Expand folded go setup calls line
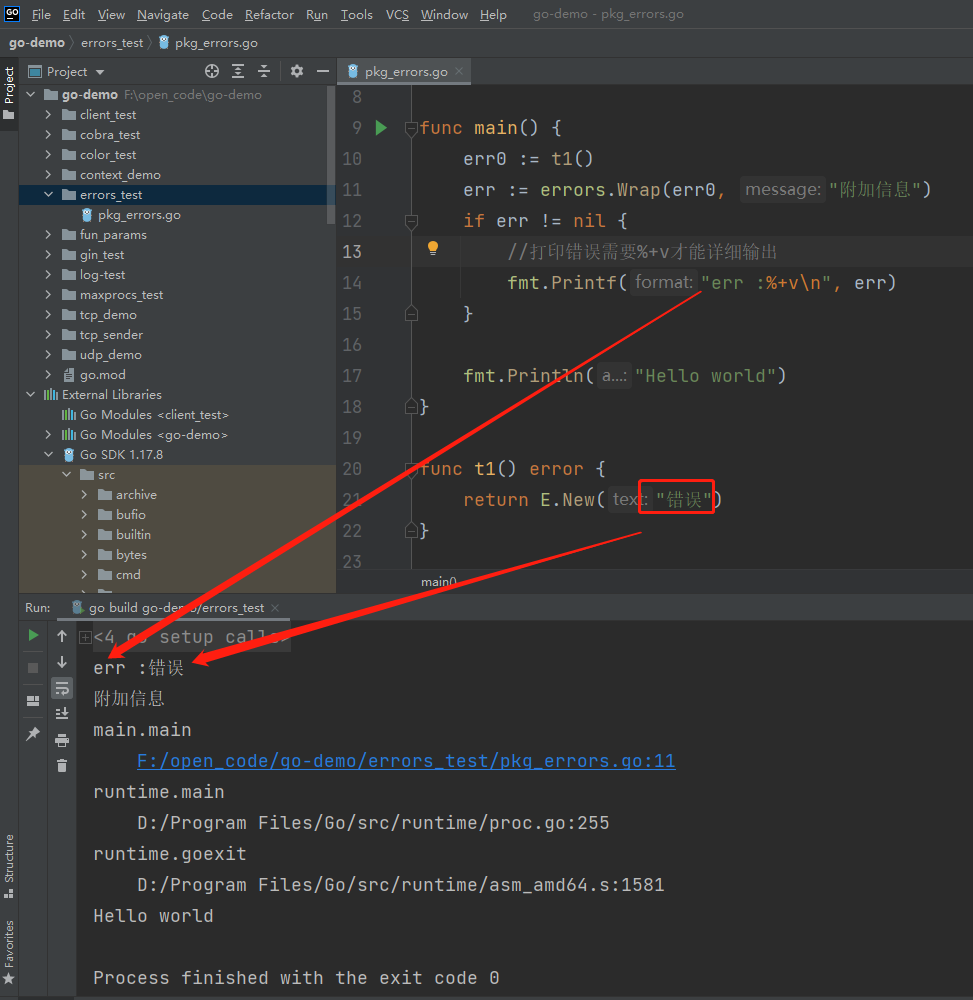Viewport: 973px width, 1000px height. (85, 637)
